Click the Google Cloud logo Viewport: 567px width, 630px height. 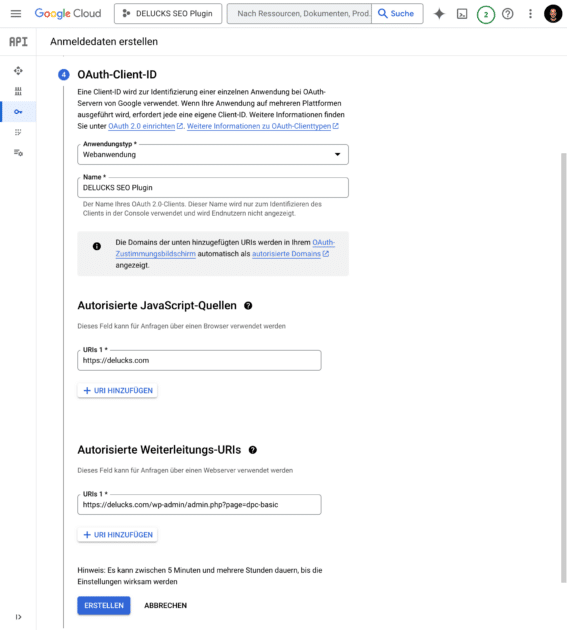pos(68,14)
